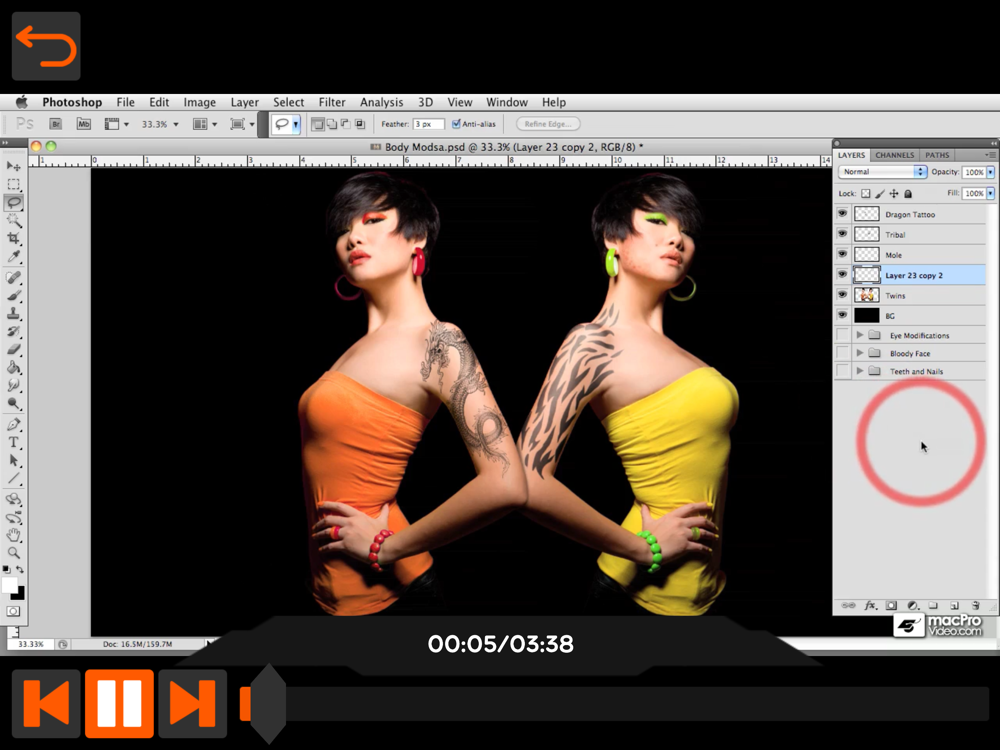Open the layer Opacity slider arrow
This screenshot has height=750, width=1000.
tap(990, 172)
